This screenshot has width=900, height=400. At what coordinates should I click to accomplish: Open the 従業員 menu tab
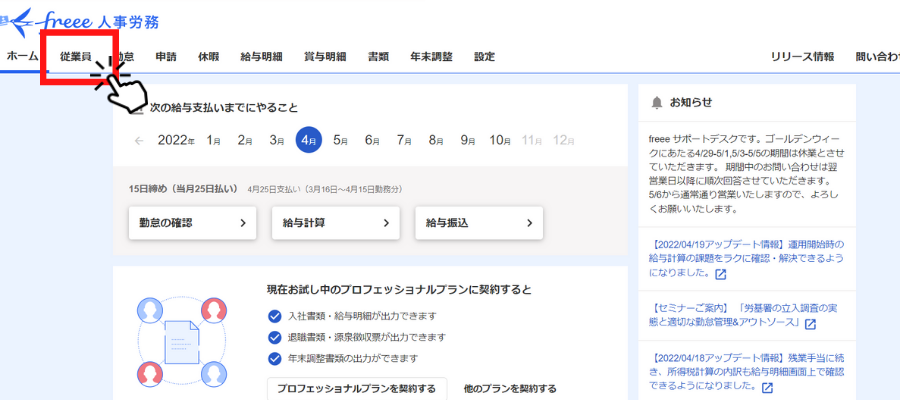(75, 57)
